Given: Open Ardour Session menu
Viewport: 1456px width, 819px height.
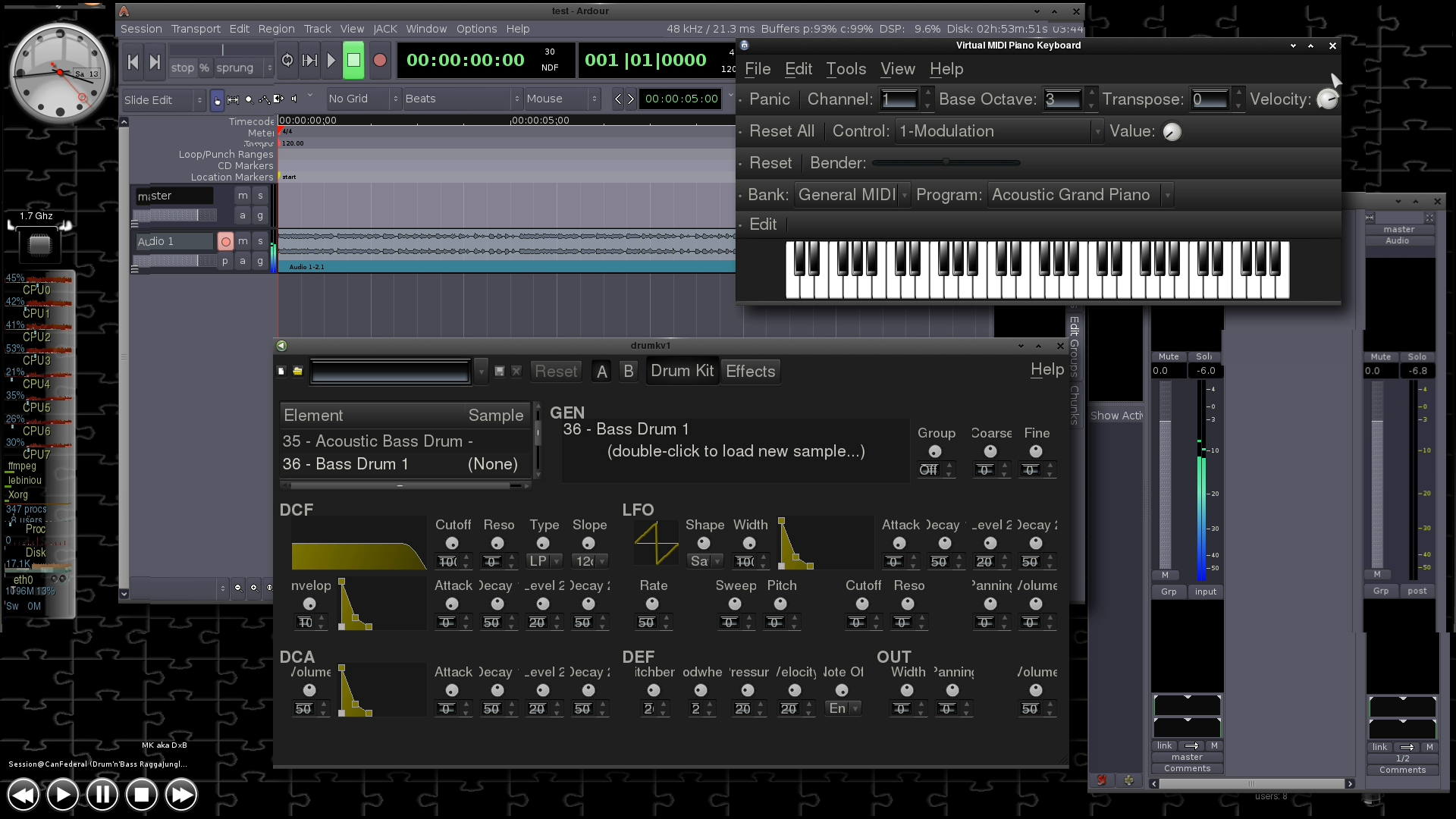Looking at the screenshot, I should pos(141,29).
